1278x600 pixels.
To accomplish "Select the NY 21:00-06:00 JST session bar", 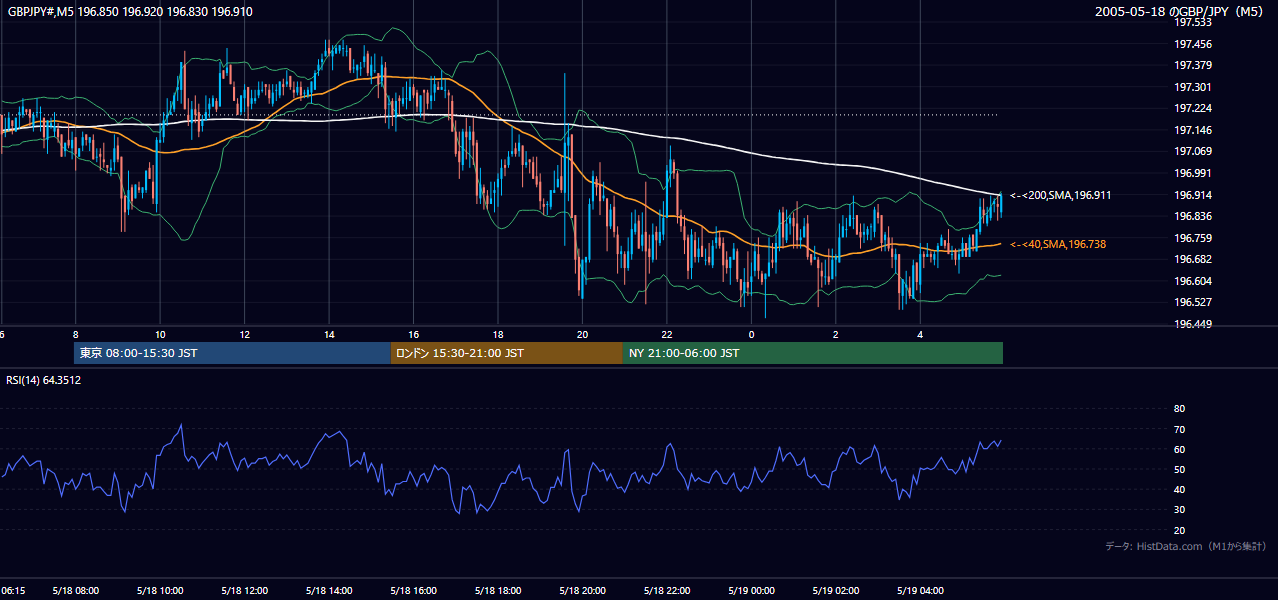I will pyautogui.click(x=813, y=353).
